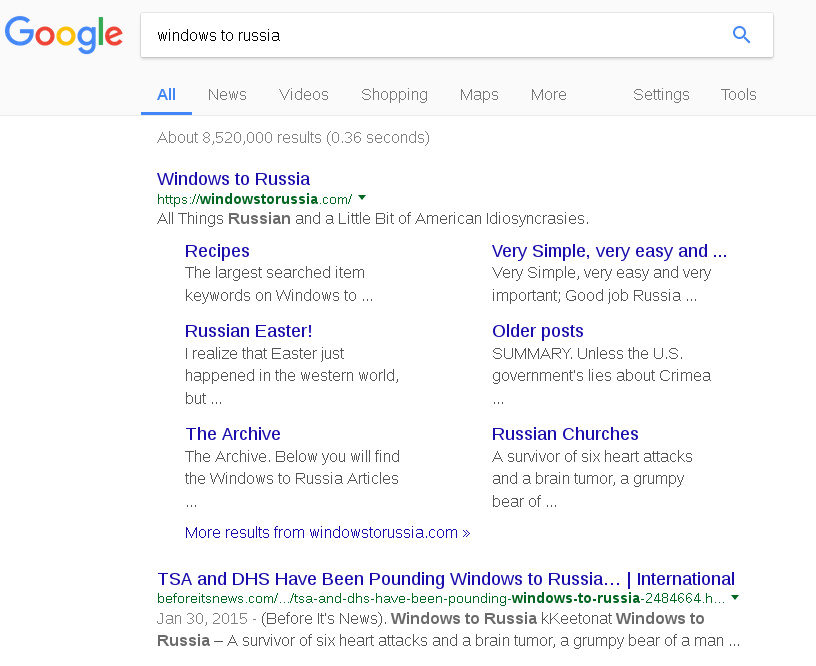Open the 'Older posts' sitelink

tap(538, 331)
